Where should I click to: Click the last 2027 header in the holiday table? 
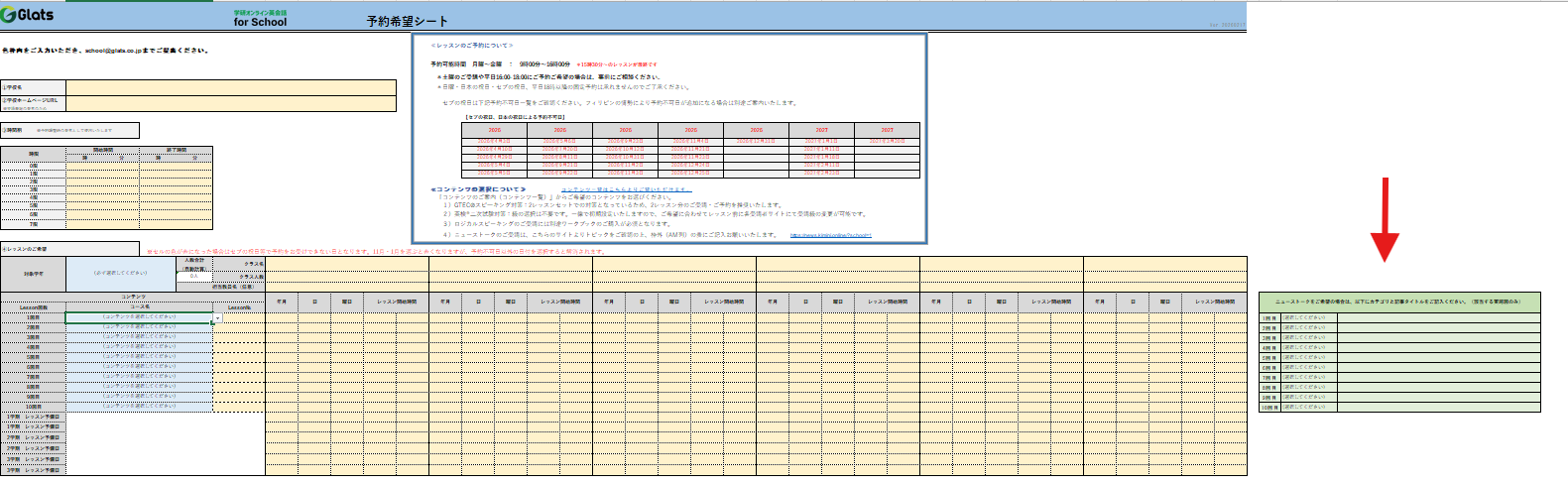888,130
